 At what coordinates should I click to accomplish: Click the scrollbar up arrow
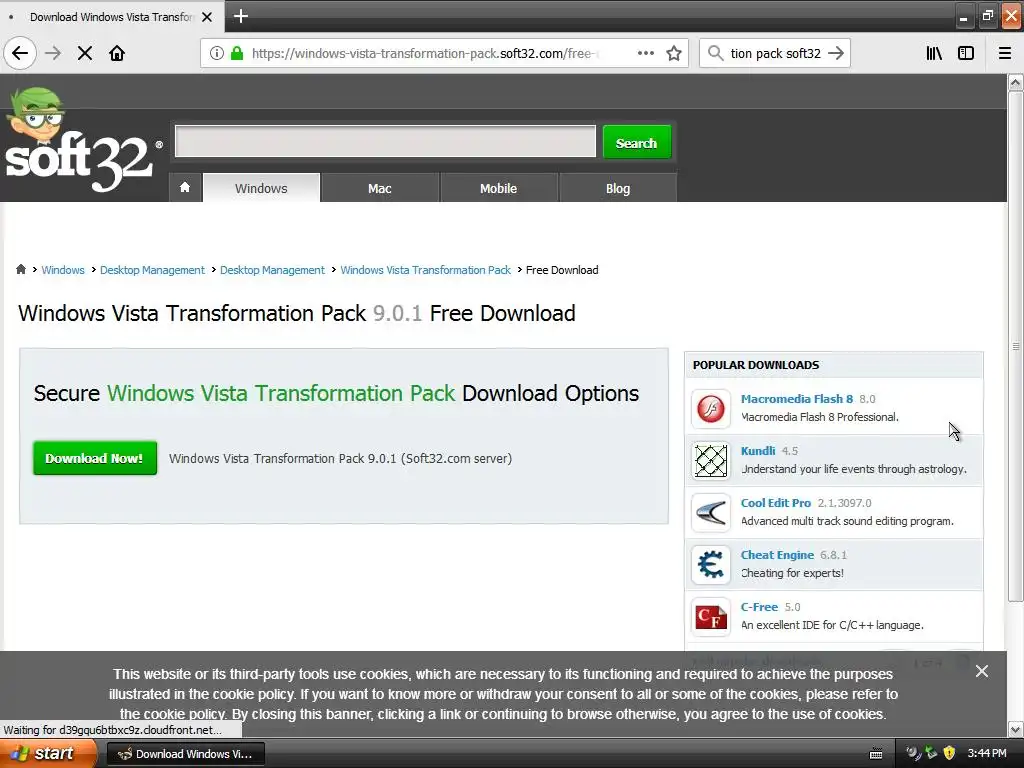1015,83
